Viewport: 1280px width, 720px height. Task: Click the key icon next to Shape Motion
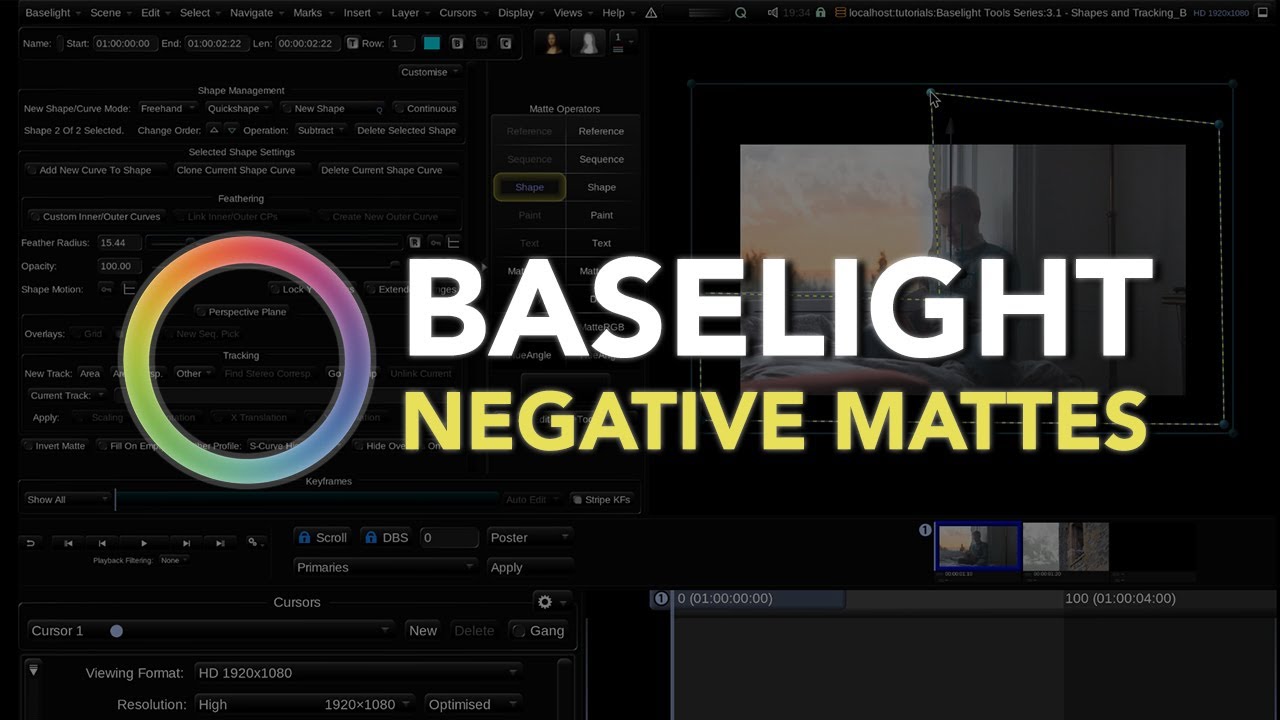[106, 289]
